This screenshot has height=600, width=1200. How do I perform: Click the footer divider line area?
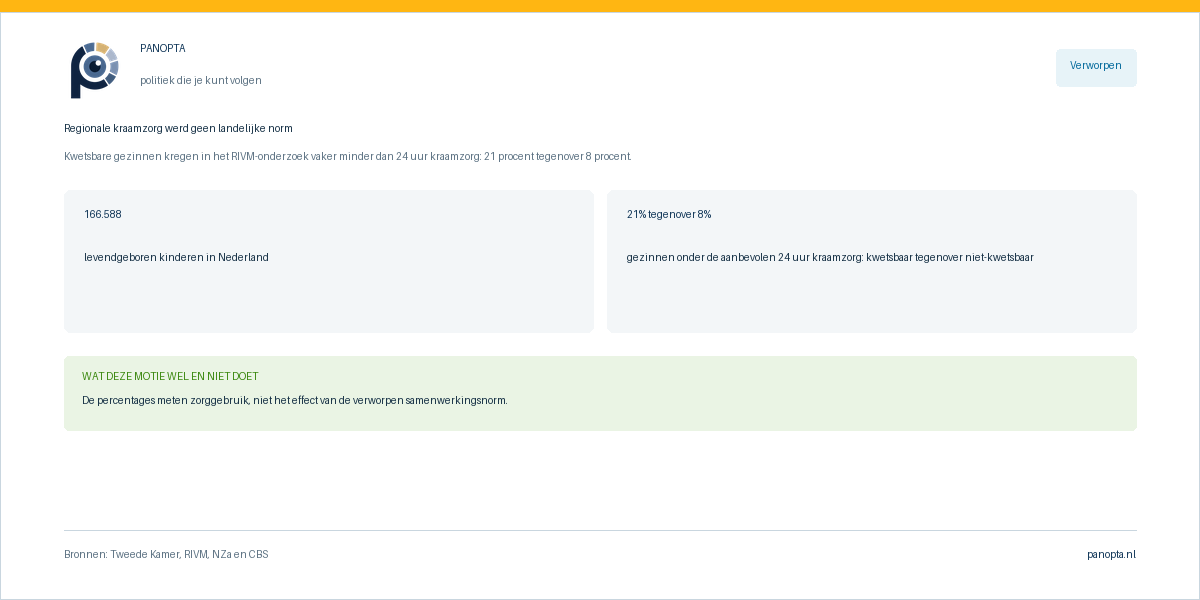(600, 530)
